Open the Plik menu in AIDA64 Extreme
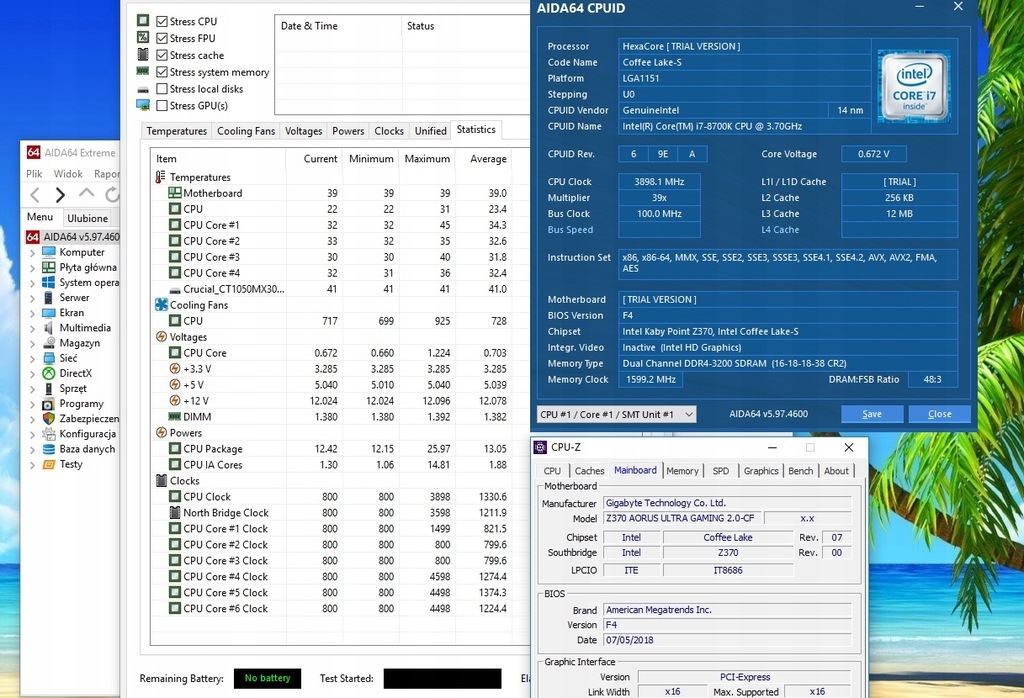This screenshot has width=1024, height=698. coord(34,174)
